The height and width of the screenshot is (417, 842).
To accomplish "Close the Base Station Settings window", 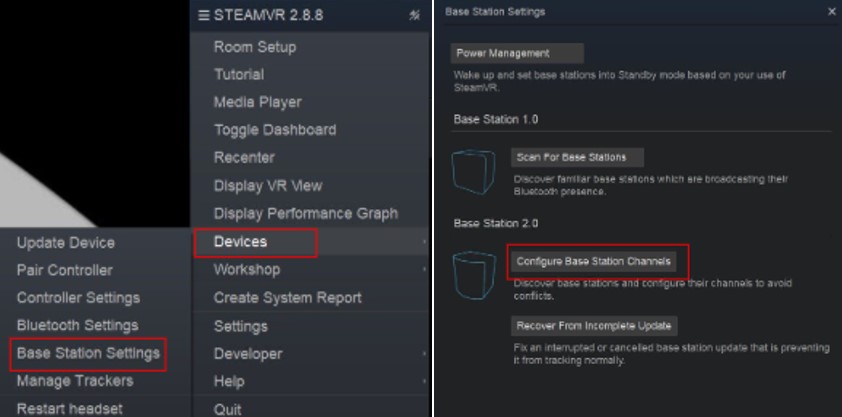I will (x=831, y=12).
